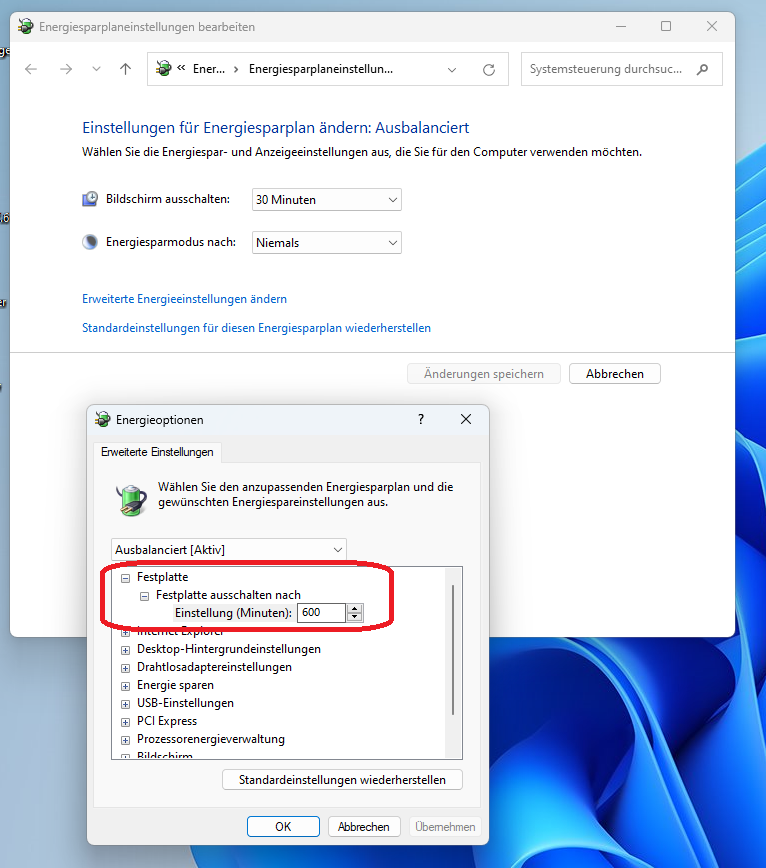This screenshot has height=868, width=766.
Task: Expand the 'Energie sparen' node
Action: [x=126, y=686]
